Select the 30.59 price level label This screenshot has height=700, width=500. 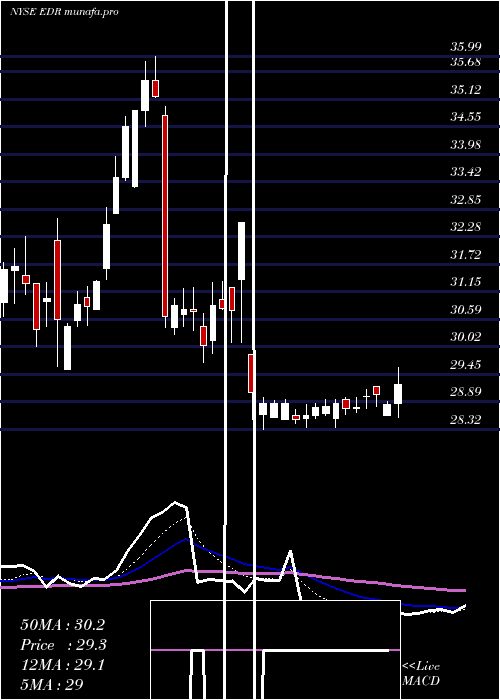click(465, 309)
